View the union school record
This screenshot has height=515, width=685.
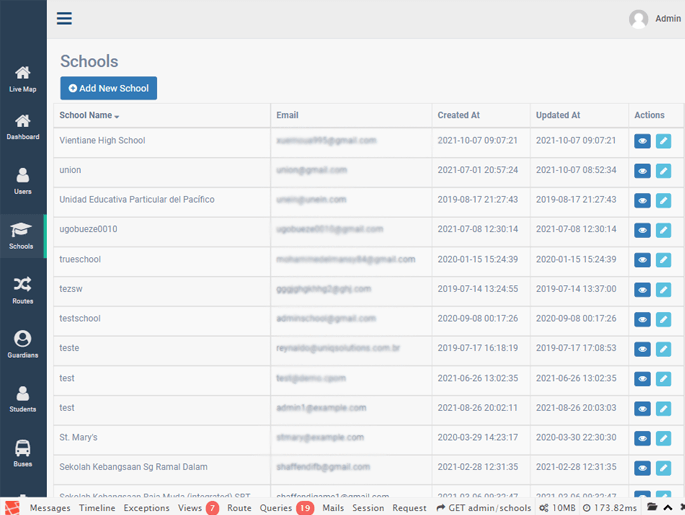[642, 171]
